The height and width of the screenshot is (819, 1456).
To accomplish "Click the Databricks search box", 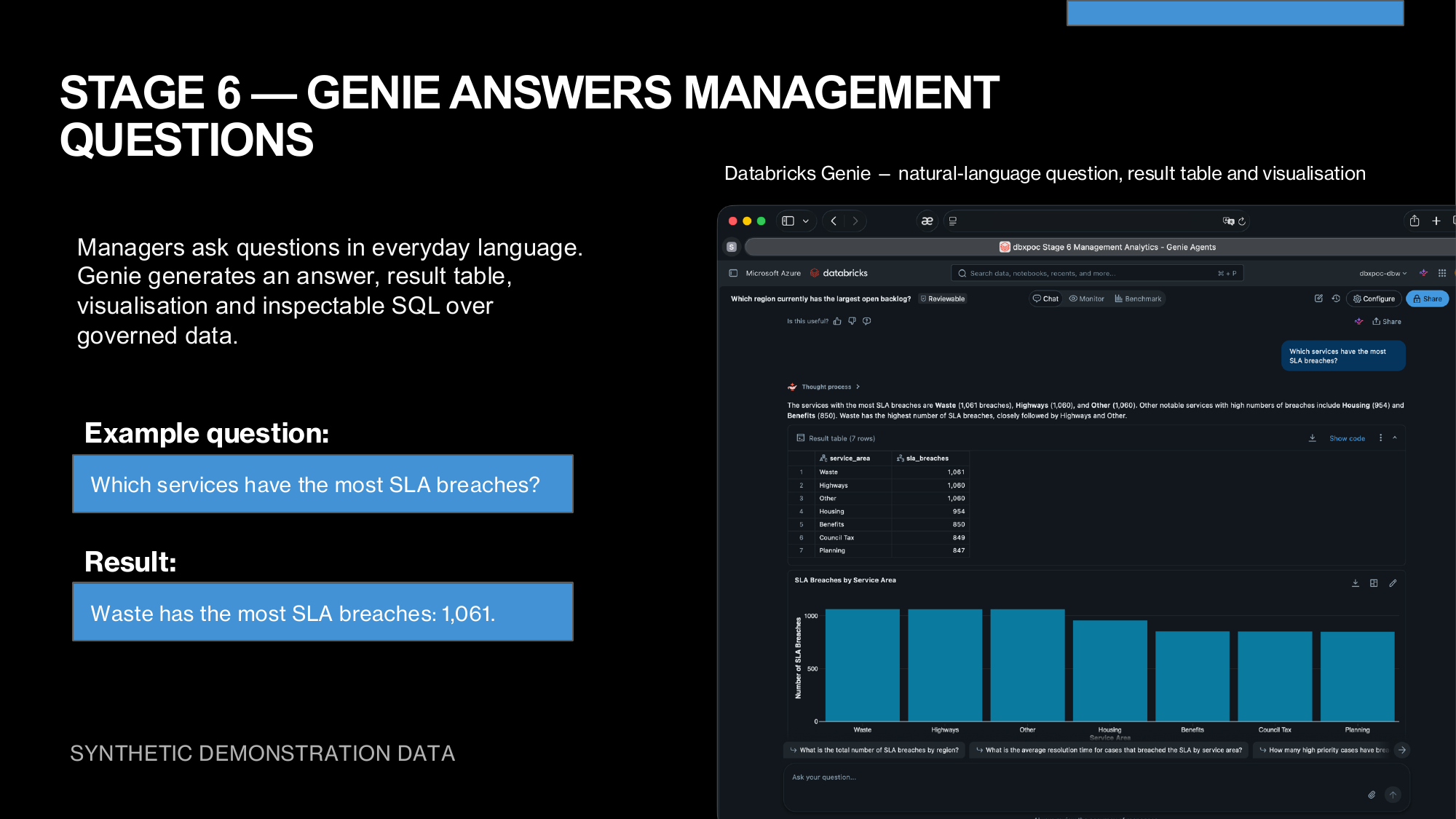I will tap(1097, 273).
